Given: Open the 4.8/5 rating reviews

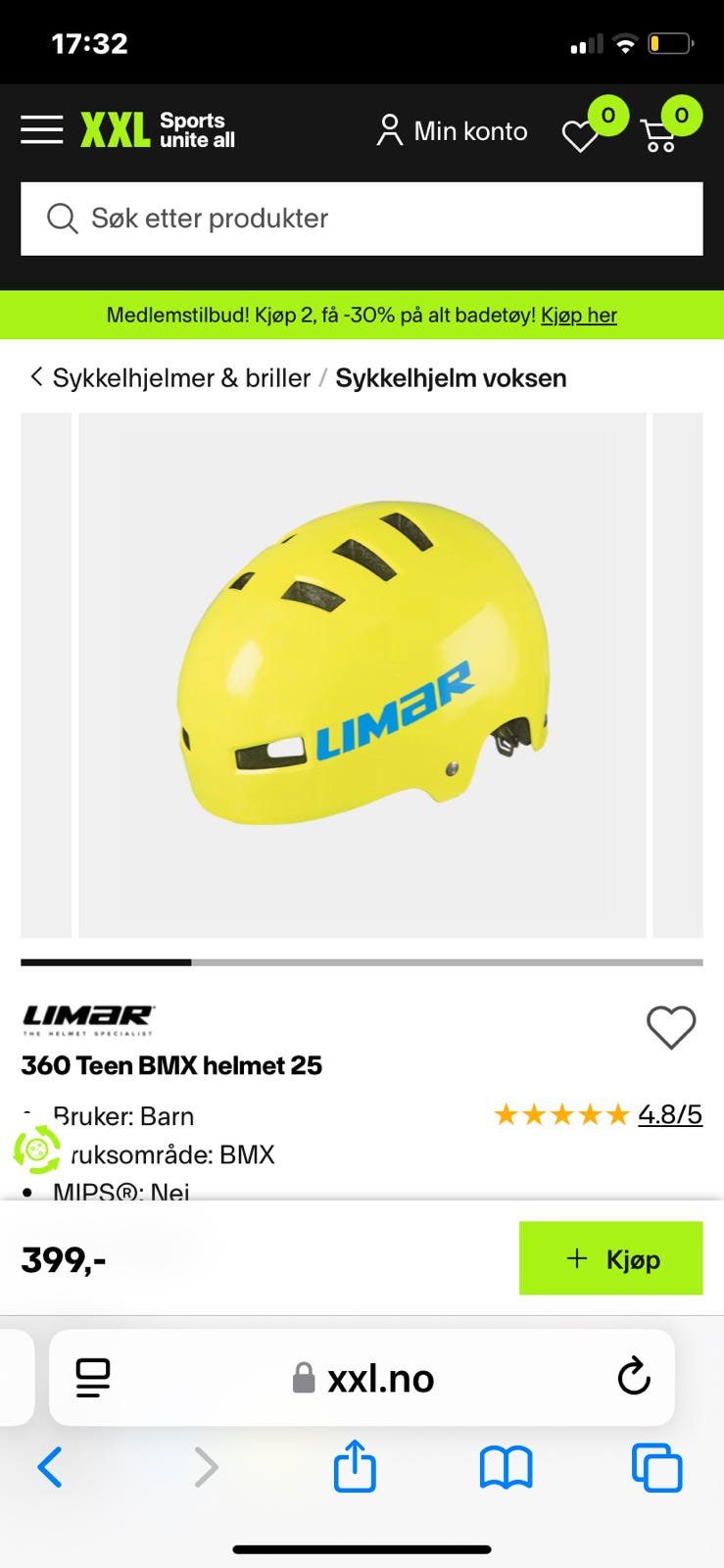Looking at the screenshot, I should pos(670,1114).
